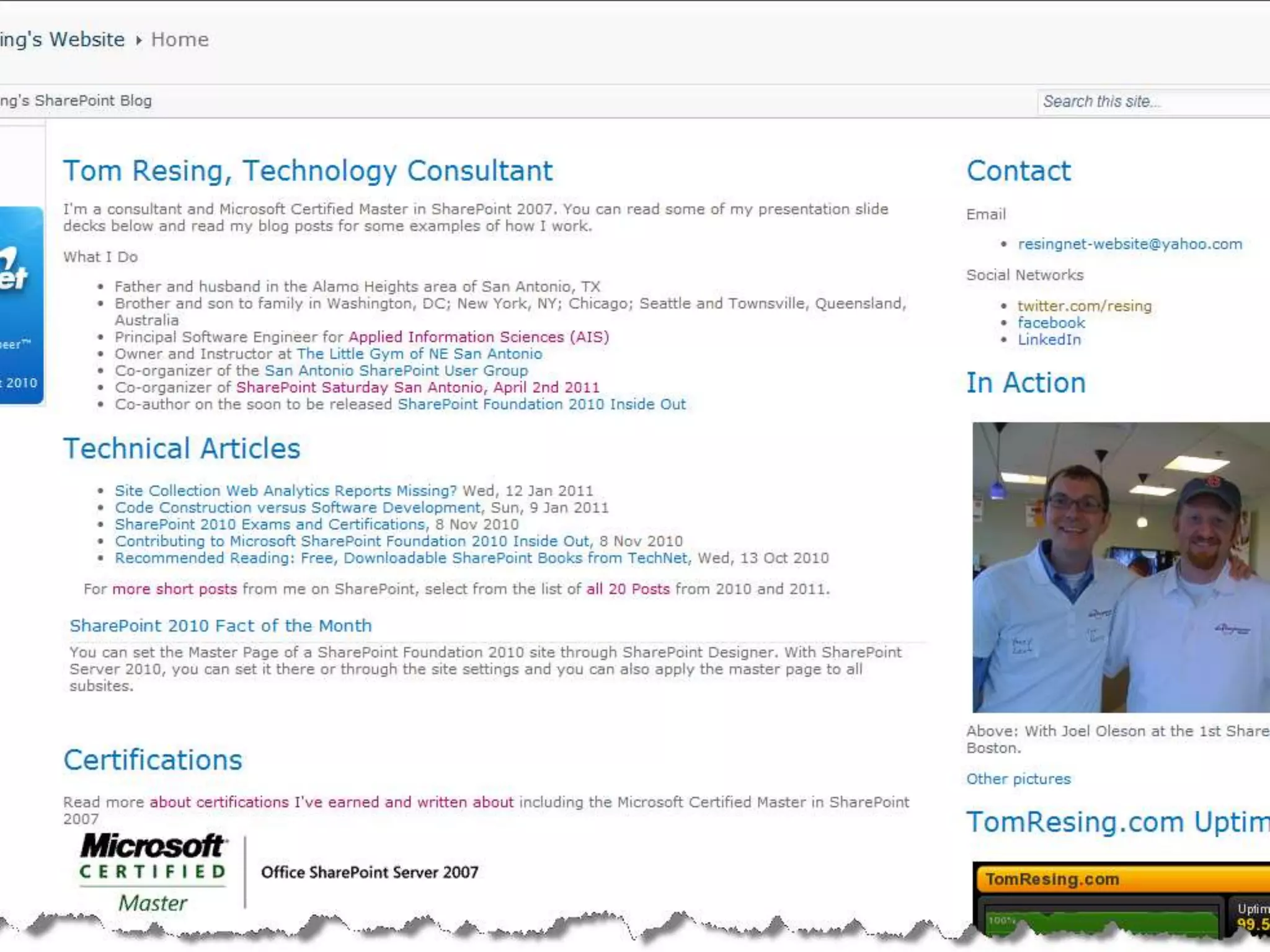This screenshot has width=1270, height=952.
Task: Open the photo with Joel Oleson
Action: 1120,566
